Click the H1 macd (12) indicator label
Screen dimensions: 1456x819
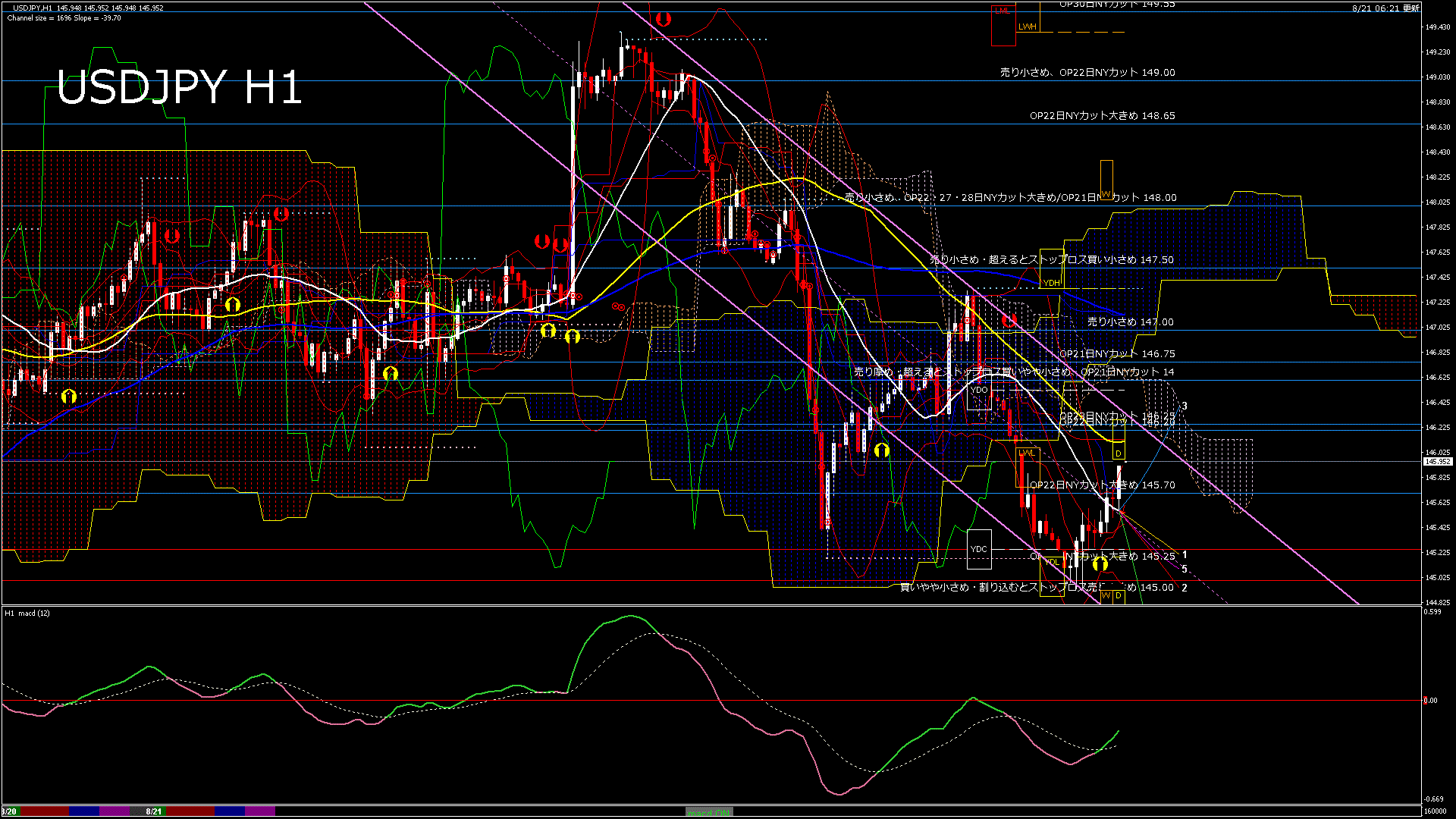click(x=27, y=613)
